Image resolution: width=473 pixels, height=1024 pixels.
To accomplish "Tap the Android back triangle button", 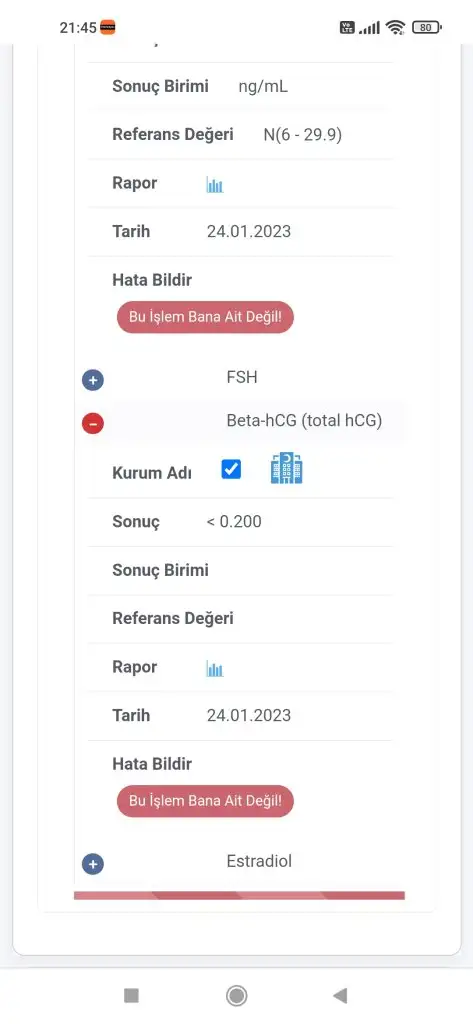I will (x=340, y=995).
